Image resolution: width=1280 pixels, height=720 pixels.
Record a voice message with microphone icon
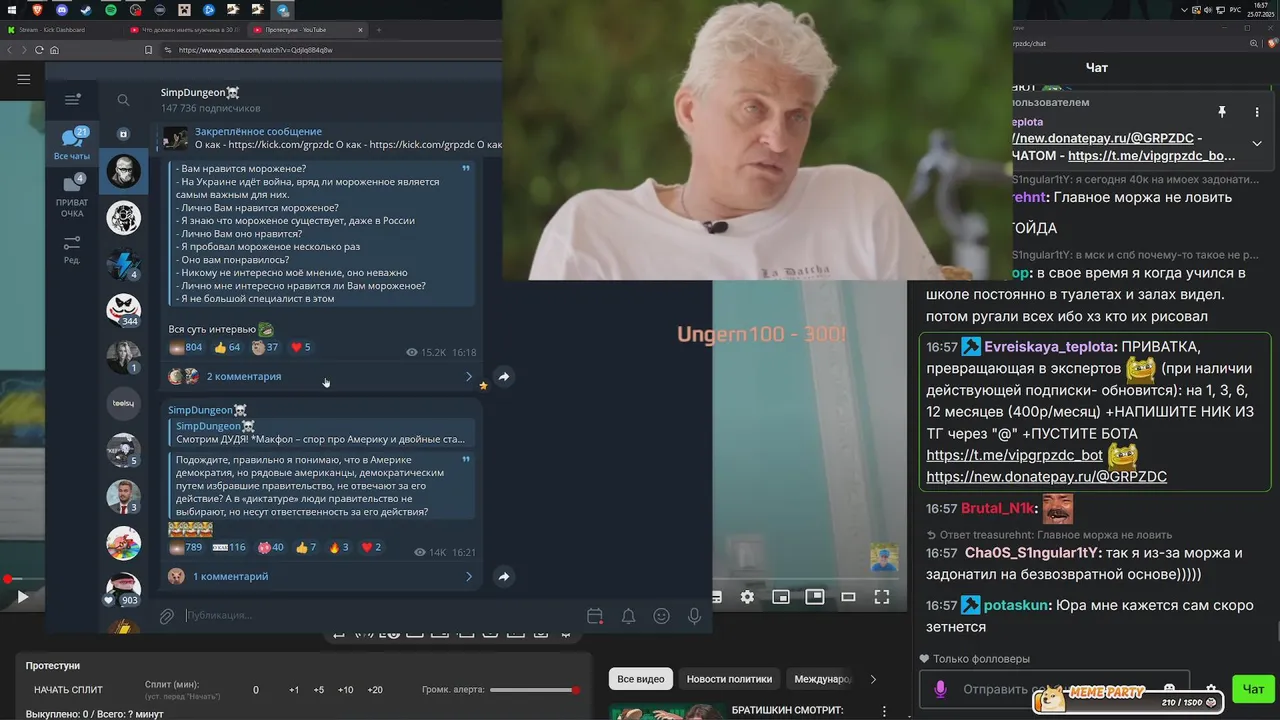[694, 616]
